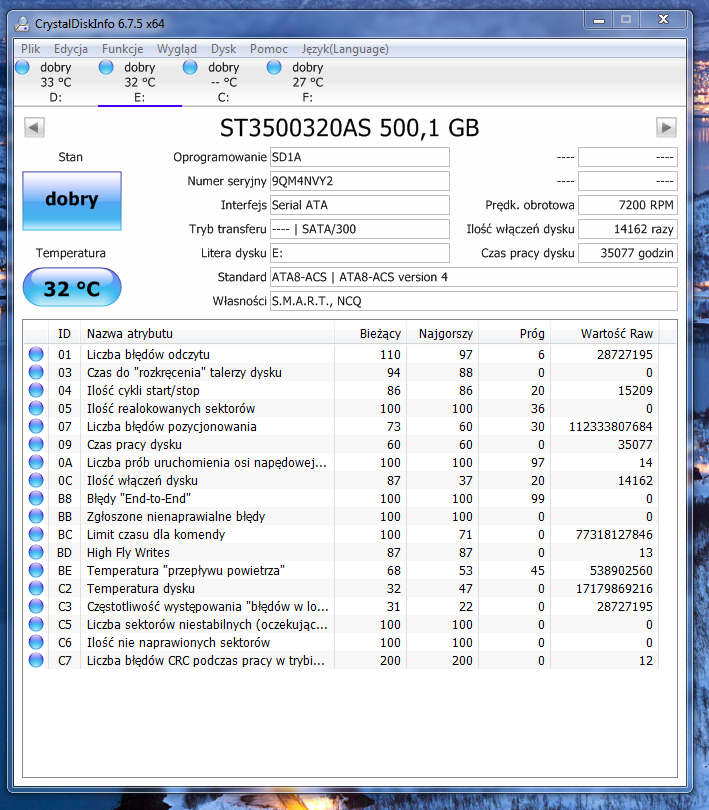Sort by Nazwa atrybutu column header

tap(207, 334)
